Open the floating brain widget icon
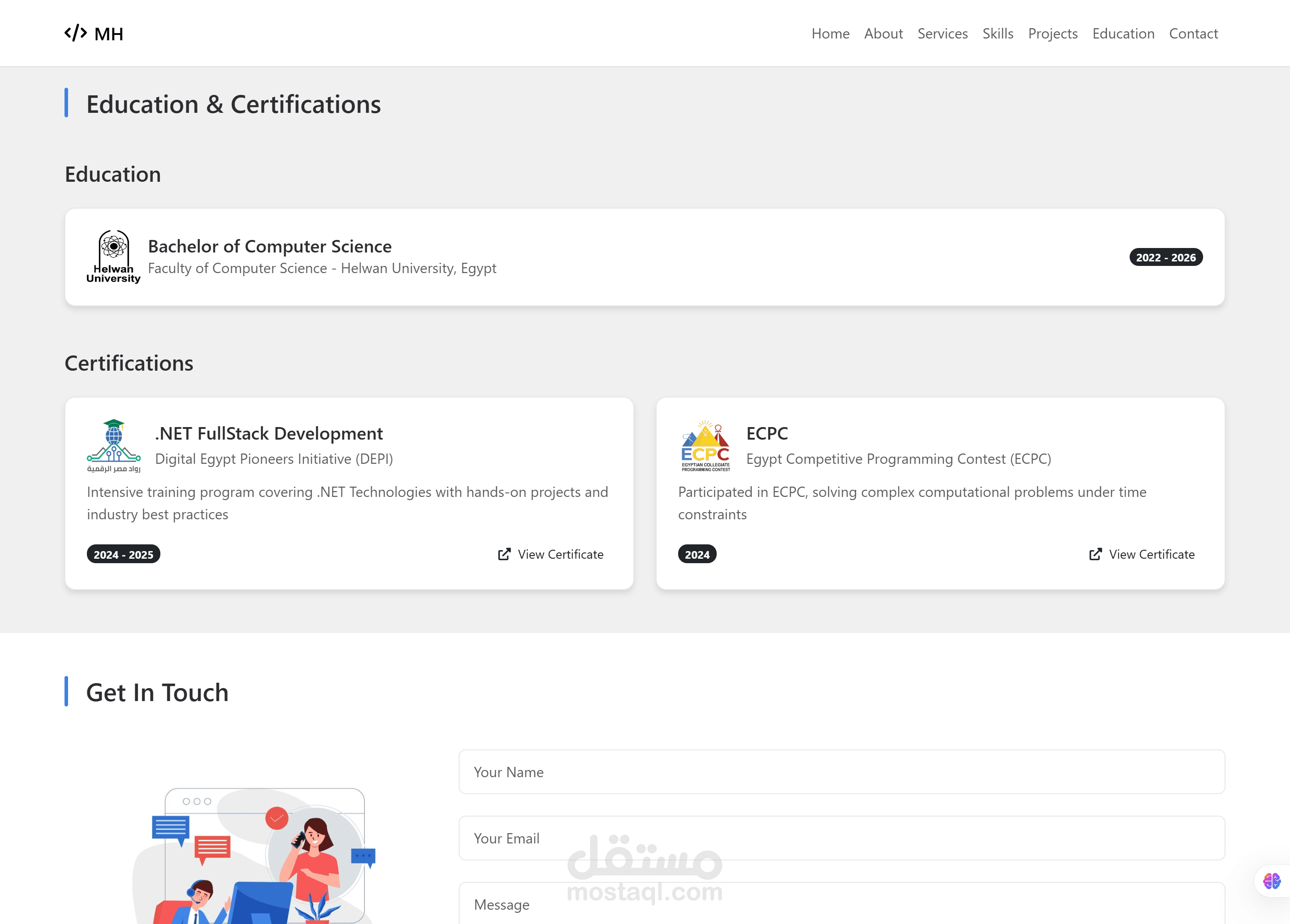This screenshot has height=924, width=1290. pyautogui.click(x=1272, y=881)
